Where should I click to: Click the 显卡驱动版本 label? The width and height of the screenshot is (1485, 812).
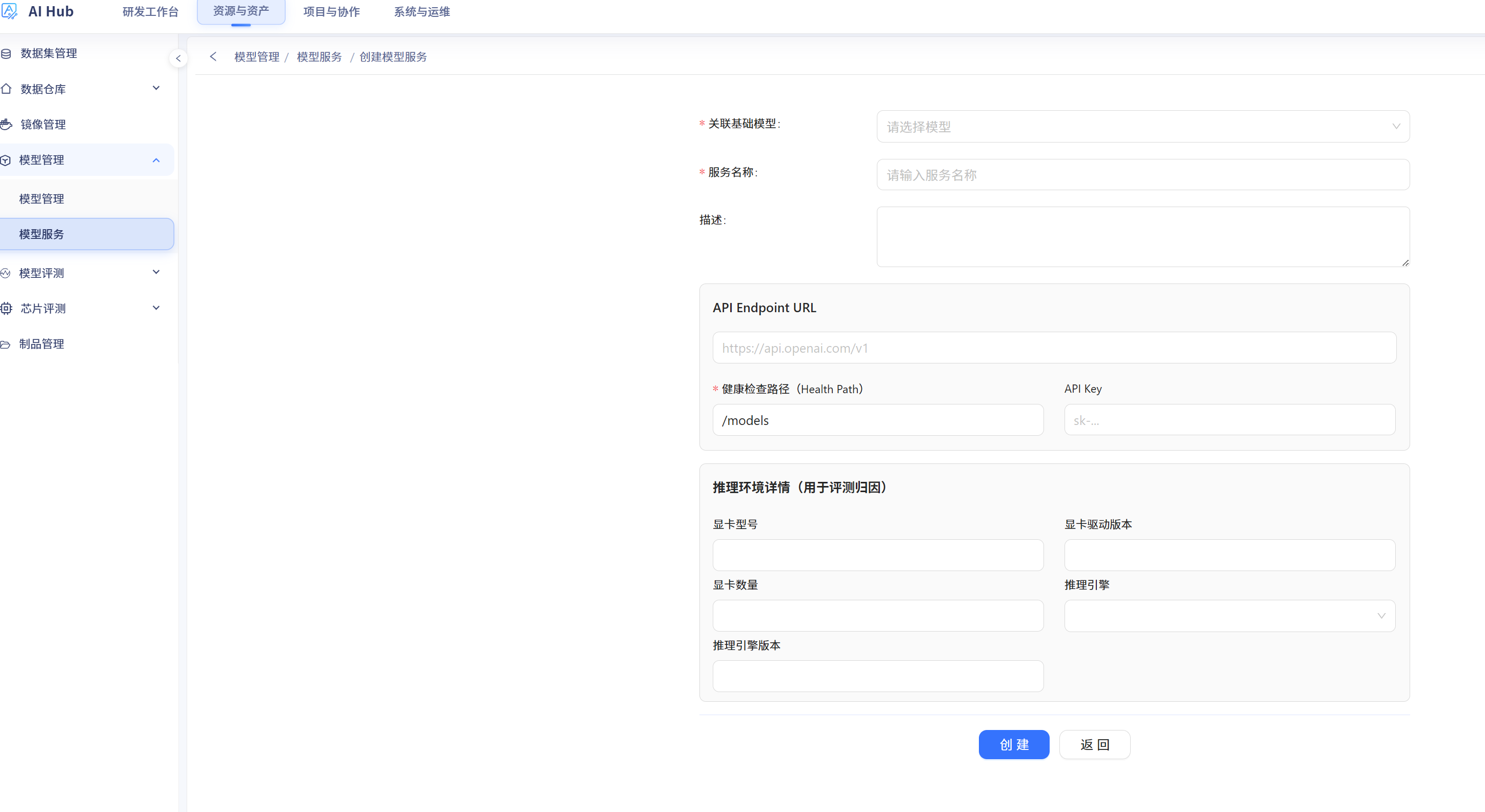point(1098,524)
